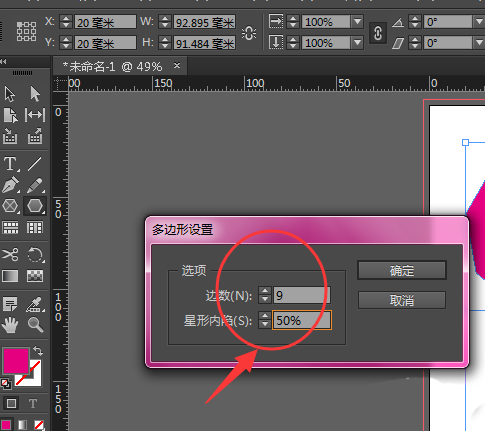Adjust H height stepper arrows
This screenshot has height=431, width=485.
coord(165,43)
